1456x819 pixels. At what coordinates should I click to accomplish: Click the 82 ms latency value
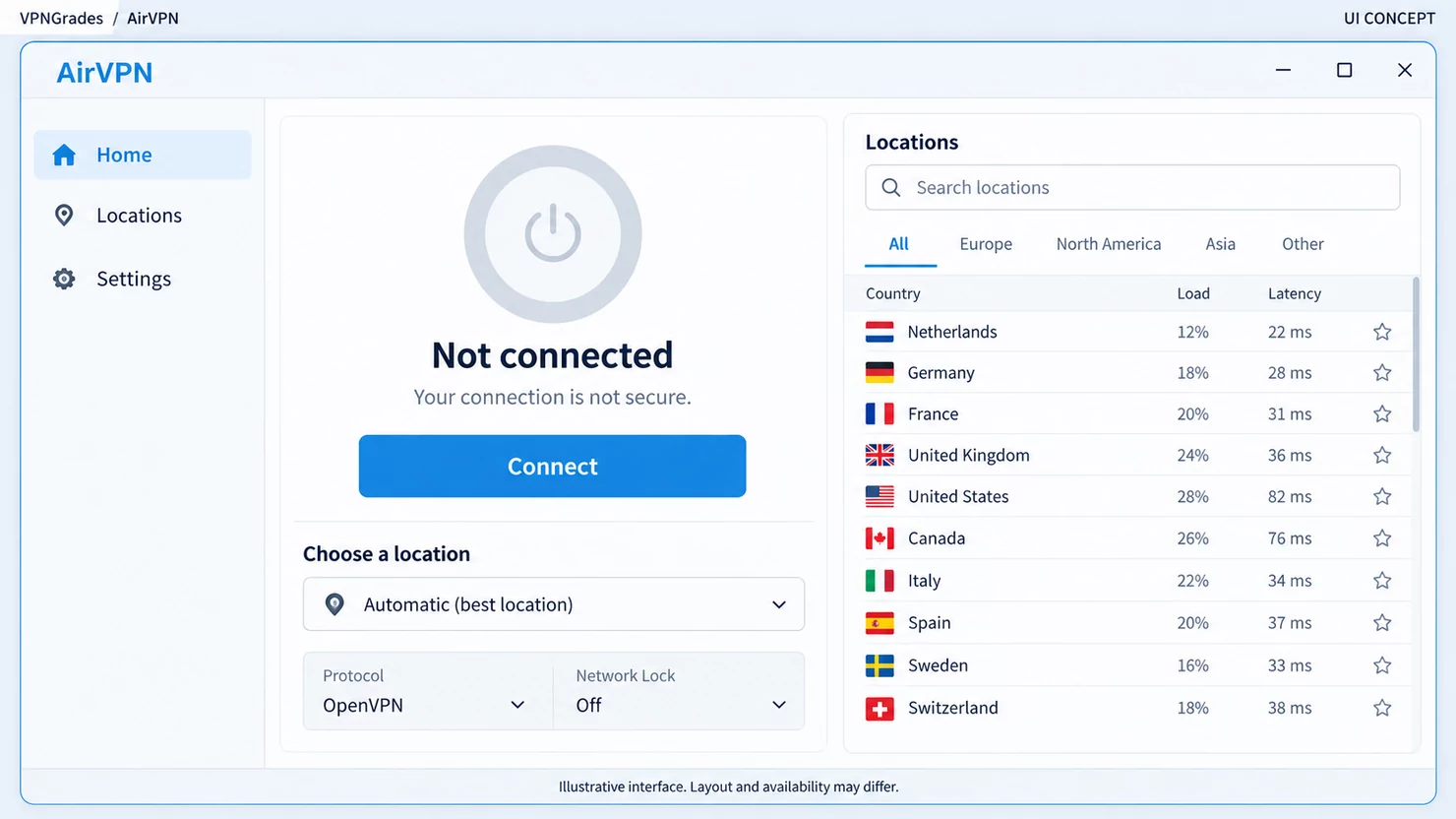[x=1290, y=496]
